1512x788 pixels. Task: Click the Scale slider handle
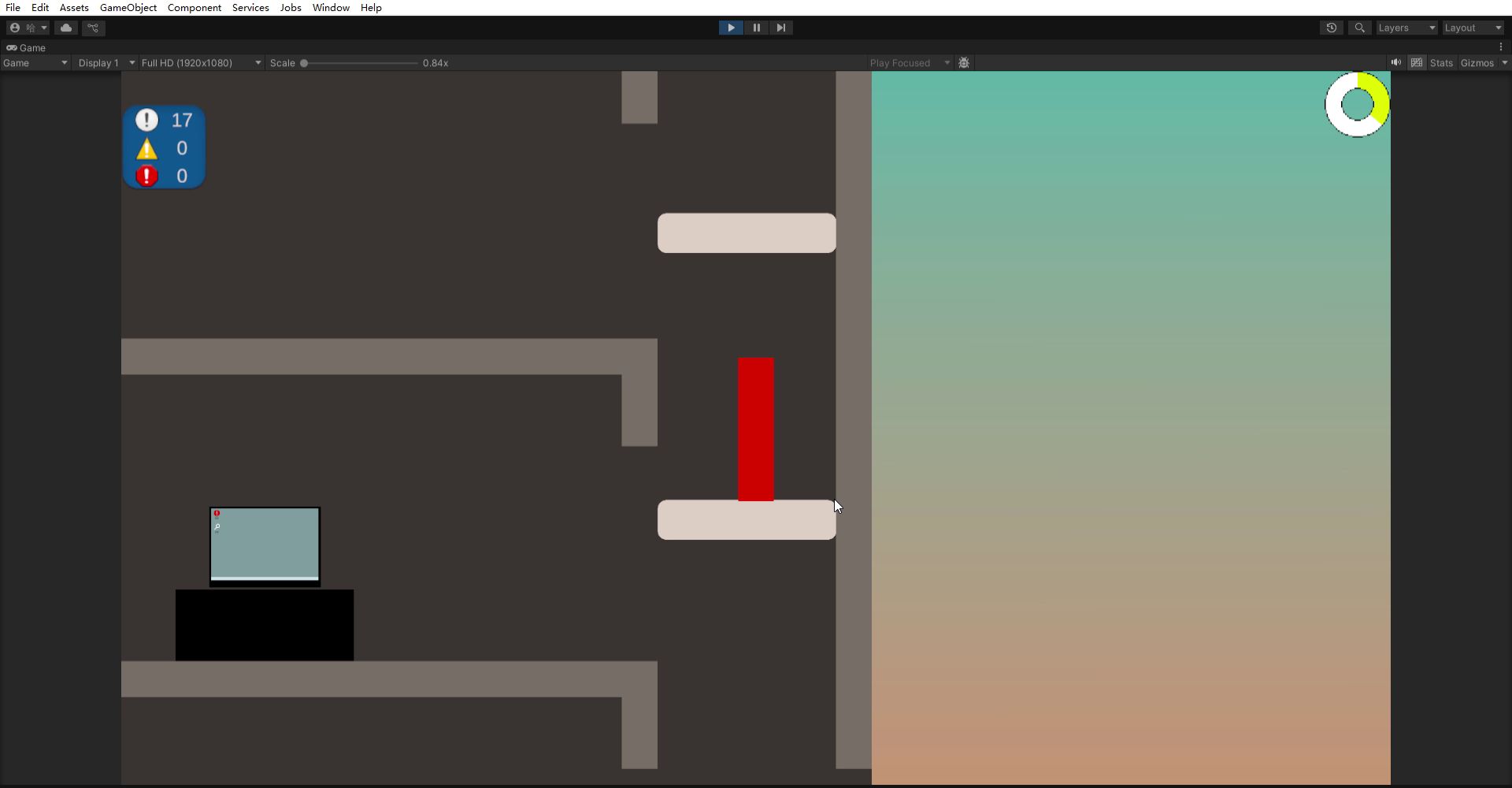304,63
